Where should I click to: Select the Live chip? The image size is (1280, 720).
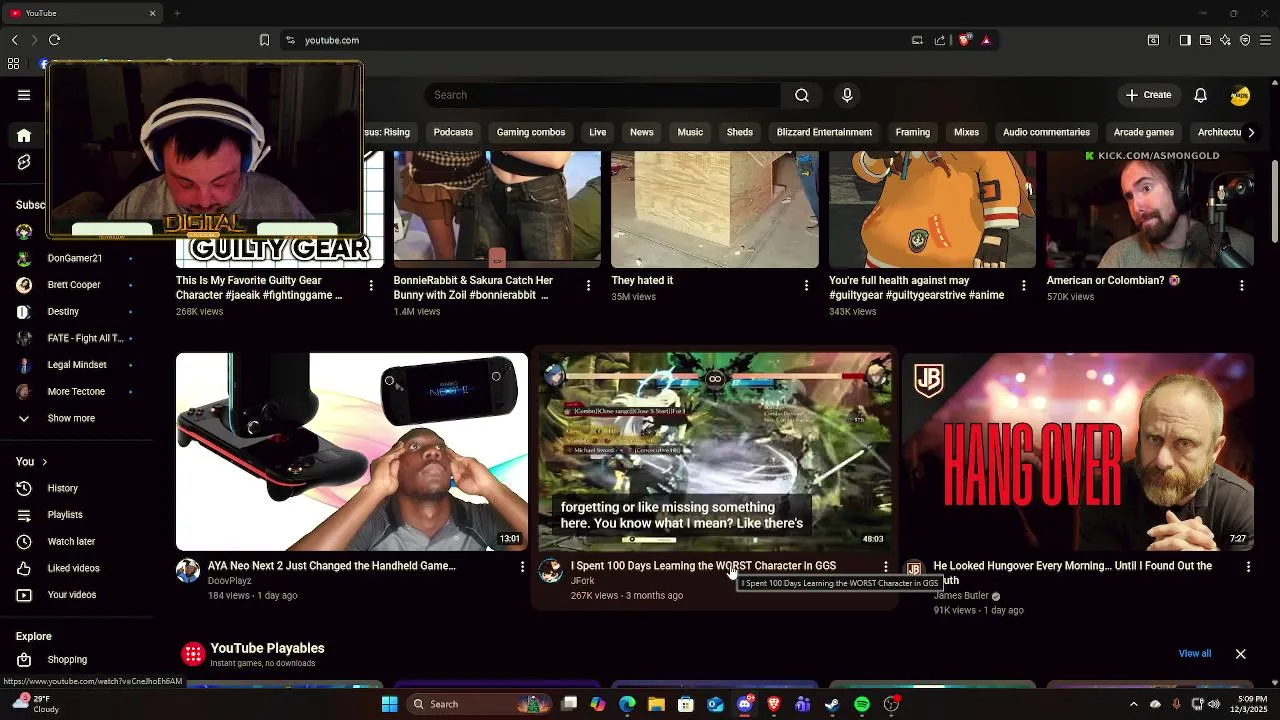pyautogui.click(x=597, y=132)
